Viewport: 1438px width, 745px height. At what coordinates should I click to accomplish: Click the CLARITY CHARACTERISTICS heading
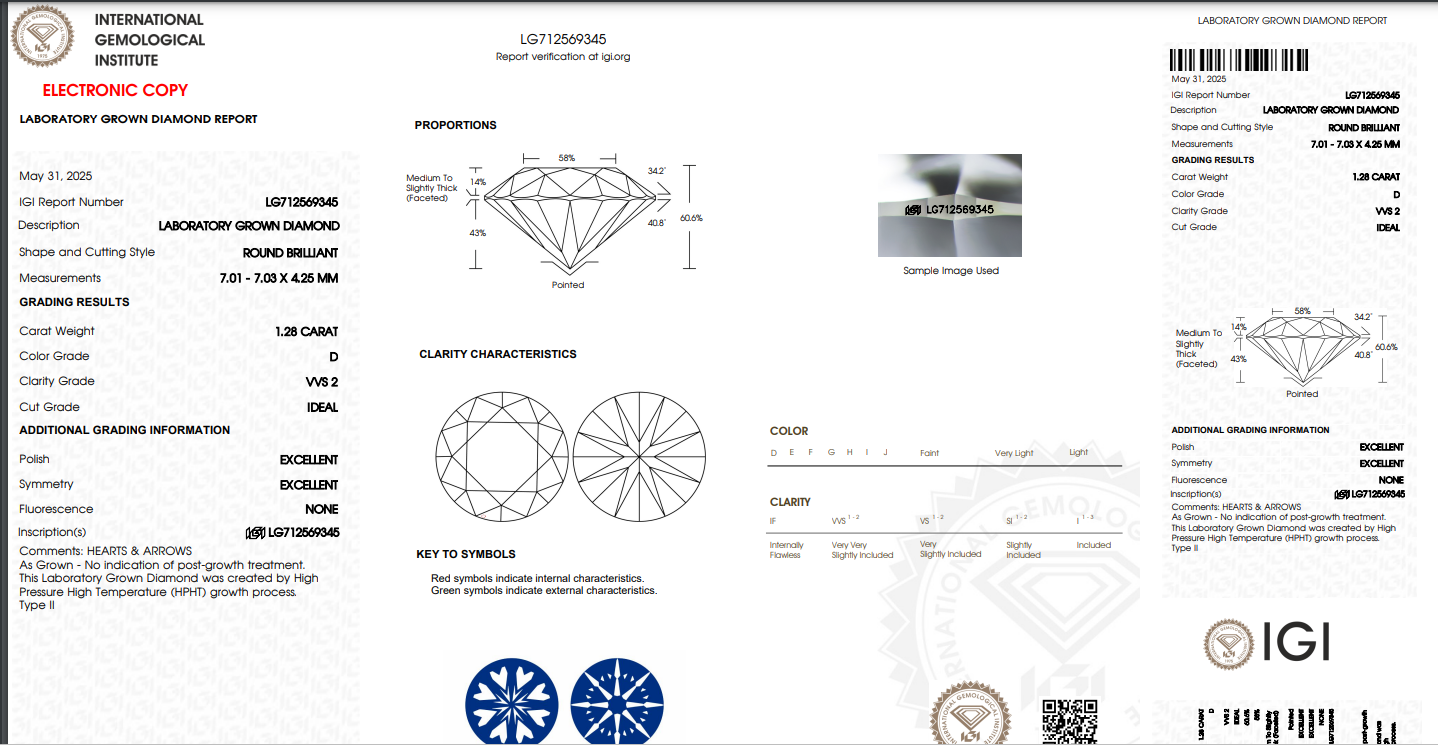click(x=498, y=354)
